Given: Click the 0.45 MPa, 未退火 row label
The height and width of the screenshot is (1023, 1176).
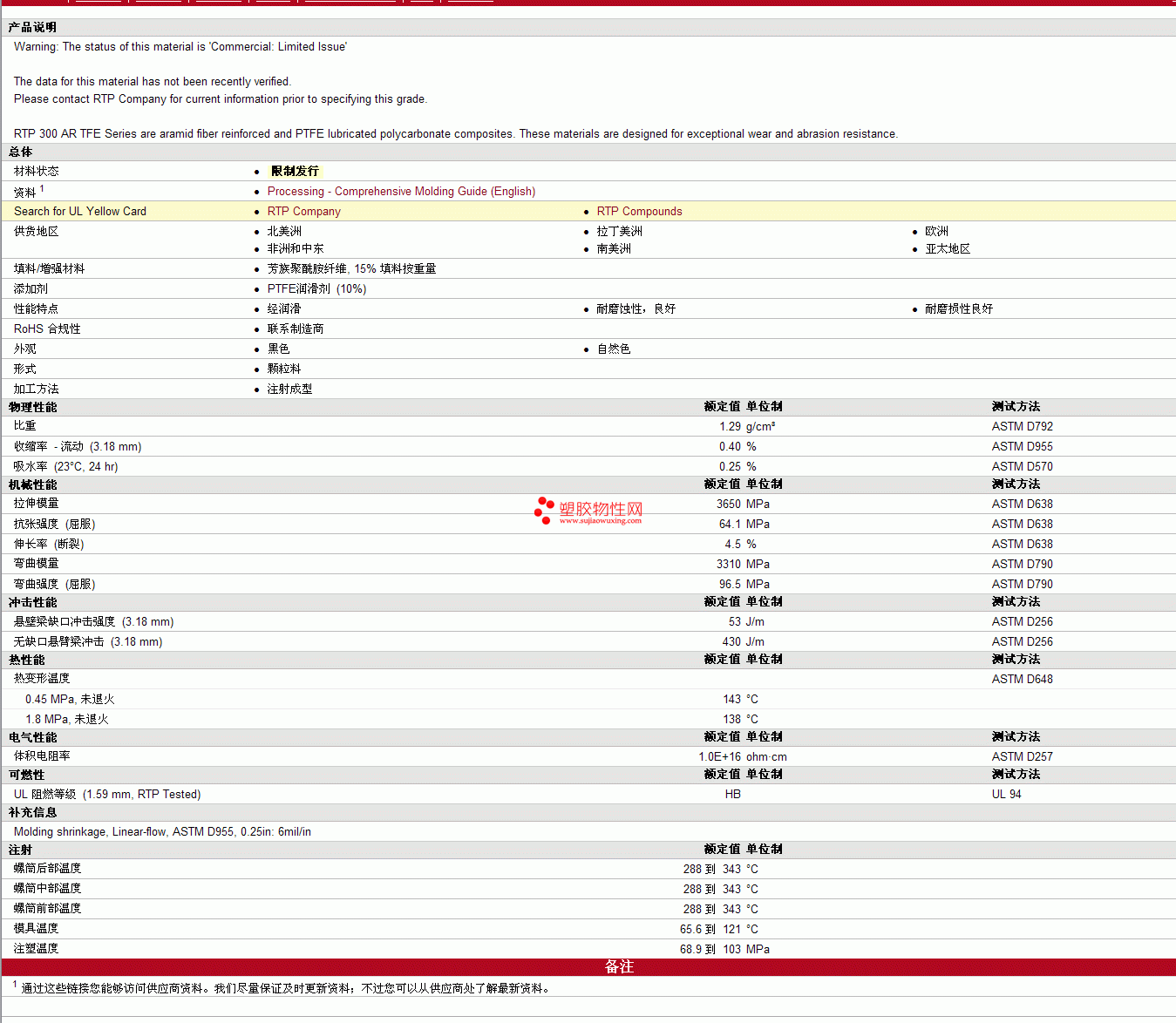Looking at the screenshot, I should click(x=70, y=699).
